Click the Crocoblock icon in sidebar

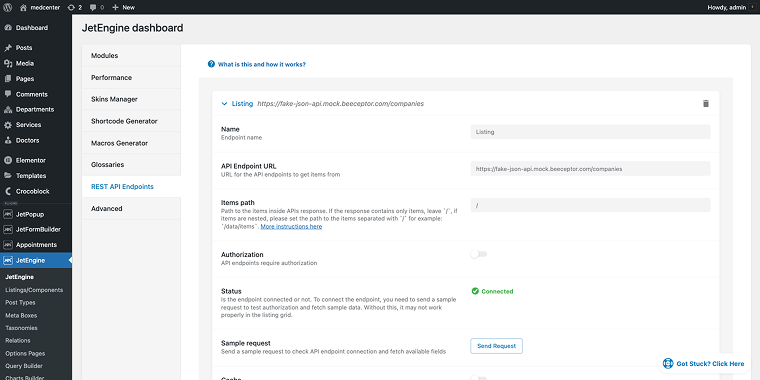coord(8,191)
